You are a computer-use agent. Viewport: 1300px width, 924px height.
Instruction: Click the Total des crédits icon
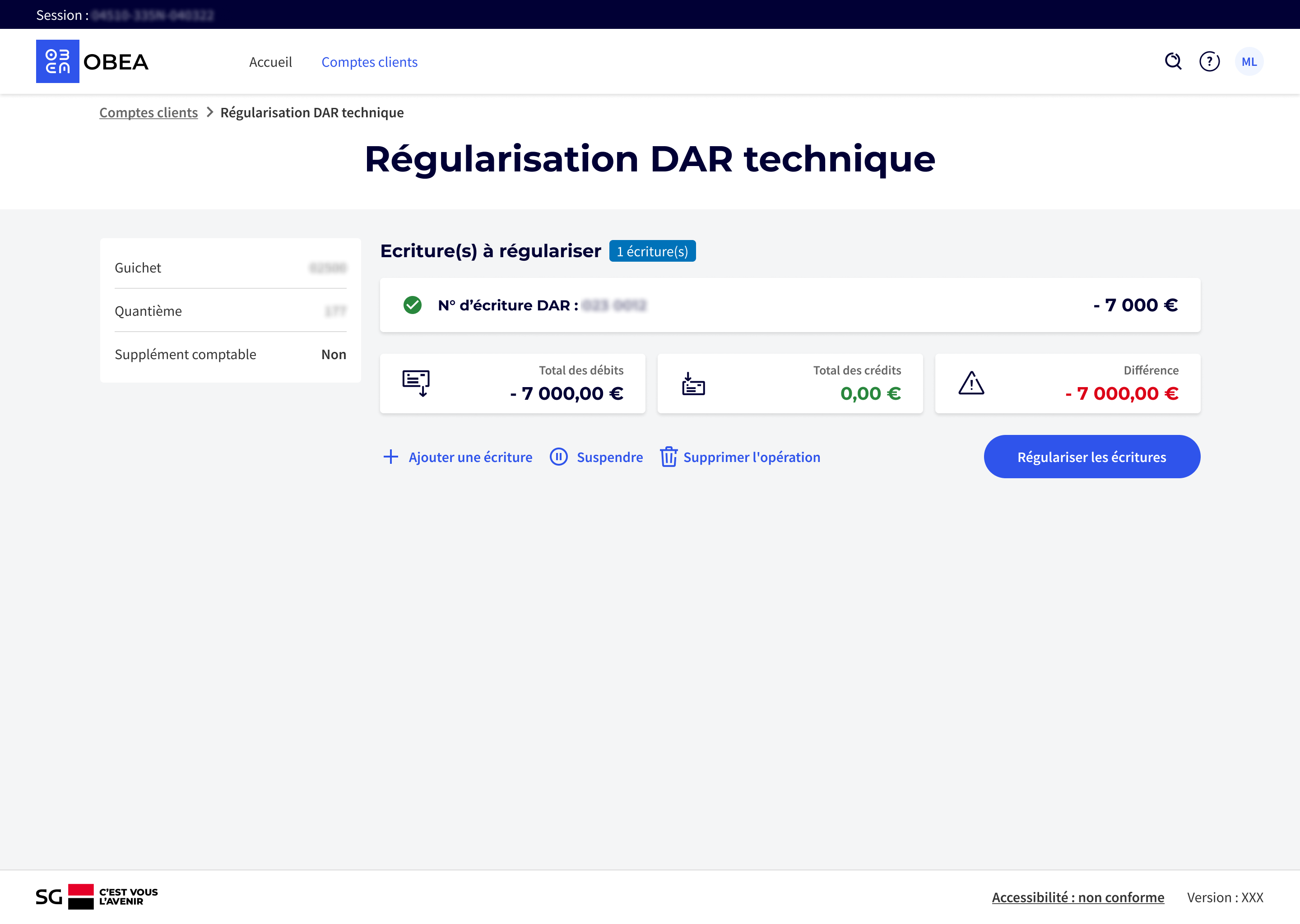pyautogui.click(x=693, y=383)
